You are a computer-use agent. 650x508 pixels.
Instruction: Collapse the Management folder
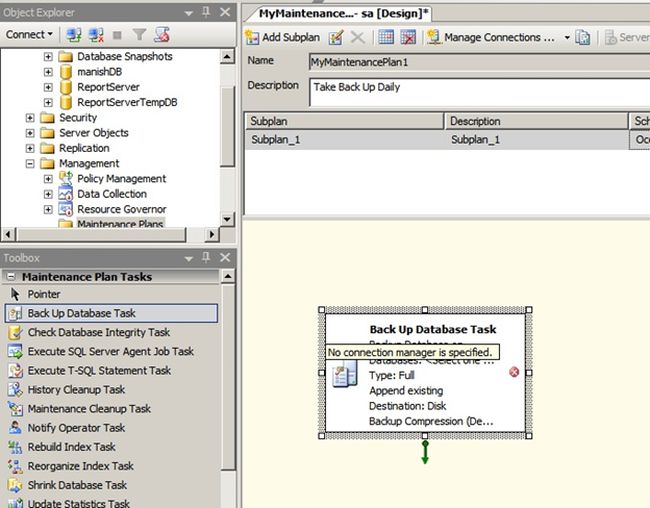point(30,164)
